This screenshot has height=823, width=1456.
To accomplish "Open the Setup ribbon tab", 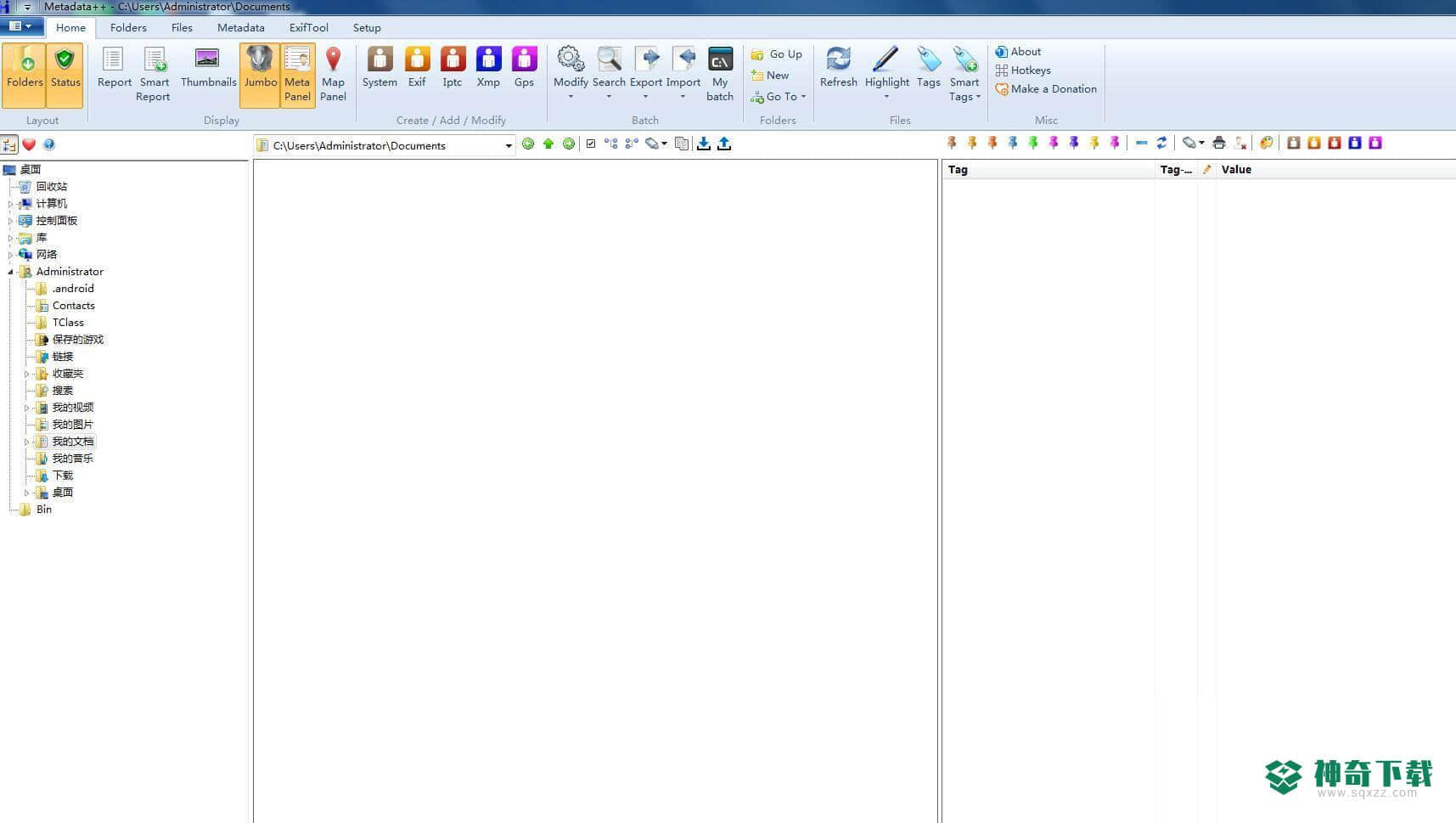I will click(367, 27).
